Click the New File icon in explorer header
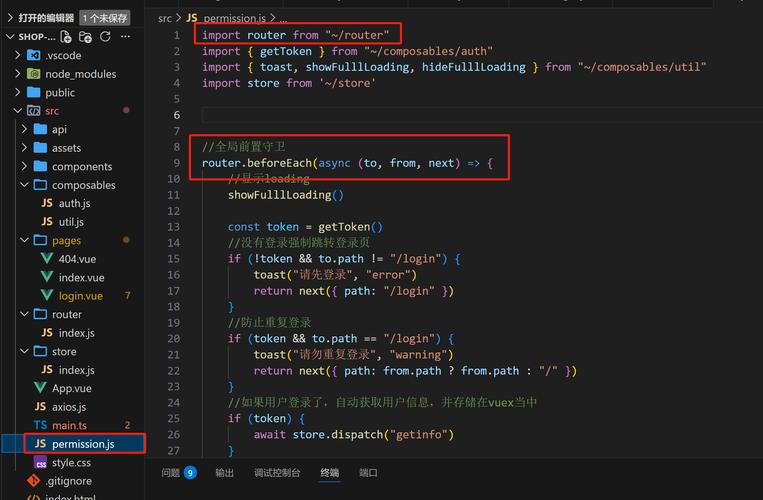 66,37
